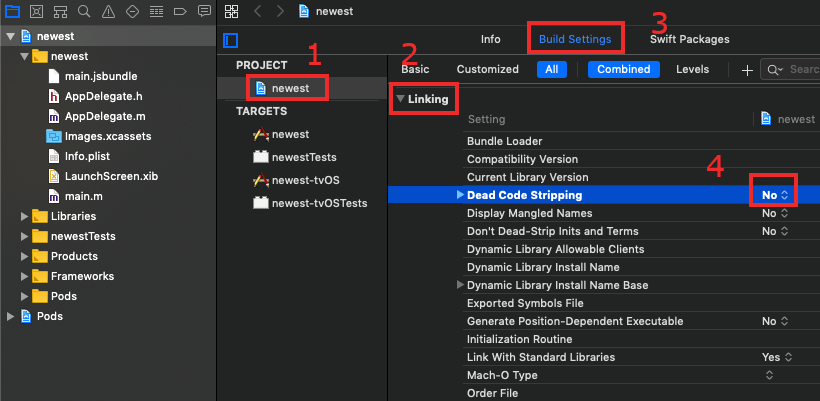Go forward with the right chevron

point(280,11)
